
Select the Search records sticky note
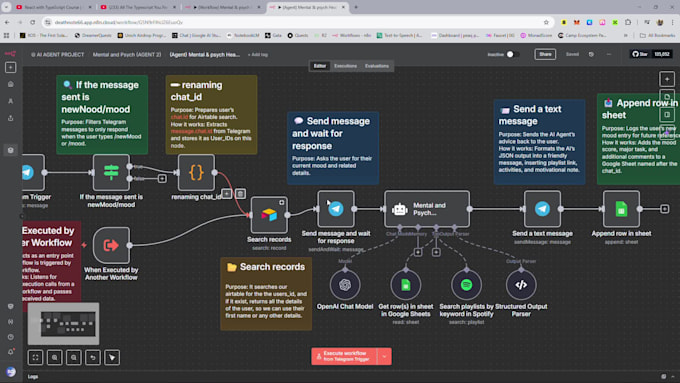pos(266,294)
